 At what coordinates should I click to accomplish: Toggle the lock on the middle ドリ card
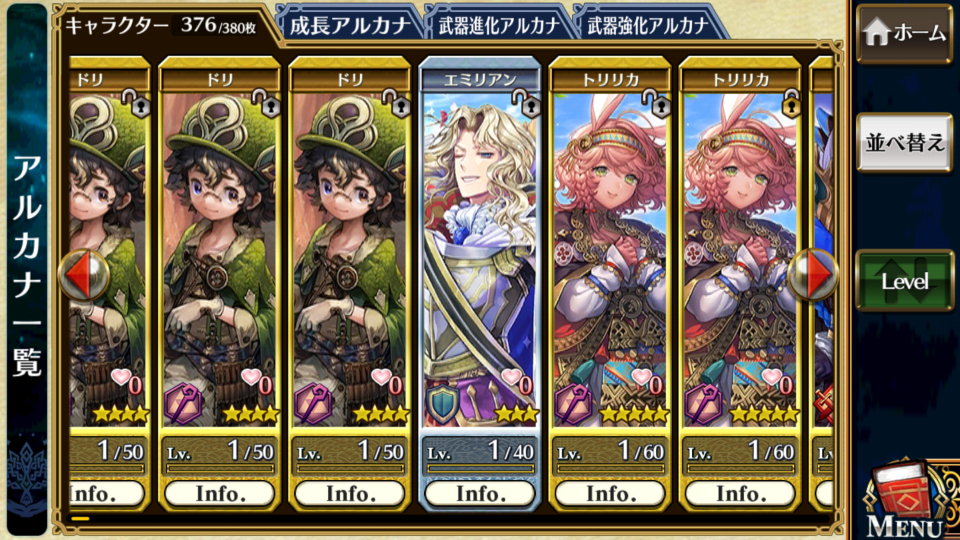266,102
